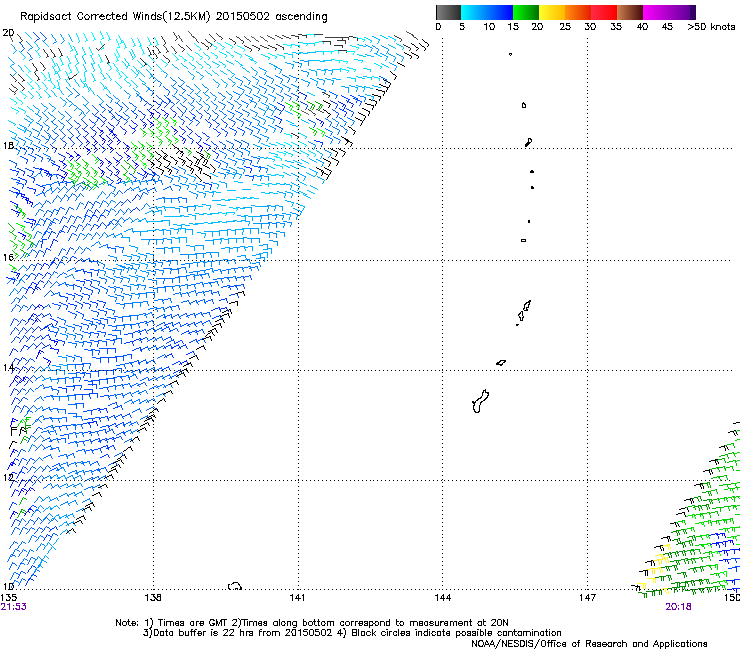Click the brown 35-40 knots color band
Viewport: 740px width, 650px height.
click(x=630, y=12)
